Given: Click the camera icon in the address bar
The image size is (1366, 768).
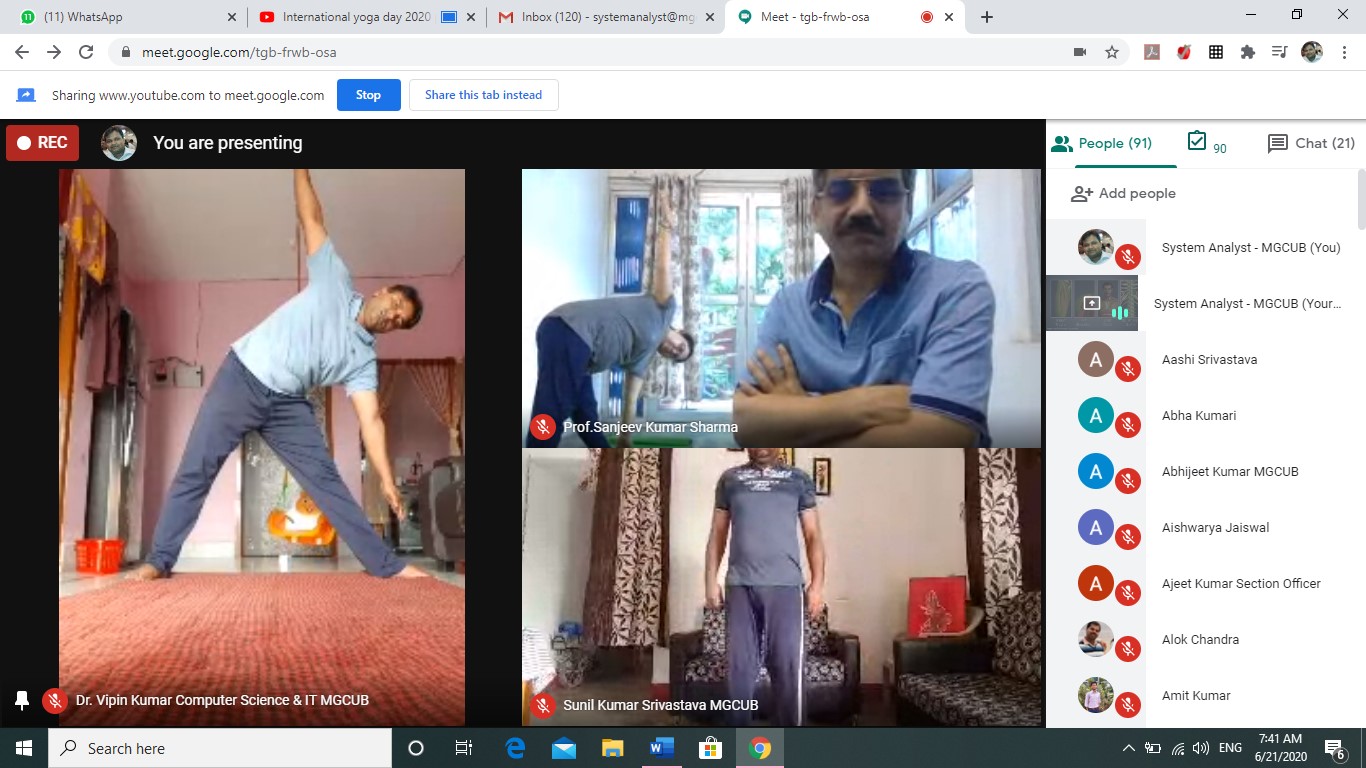Looking at the screenshot, I should click(x=1080, y=52).
